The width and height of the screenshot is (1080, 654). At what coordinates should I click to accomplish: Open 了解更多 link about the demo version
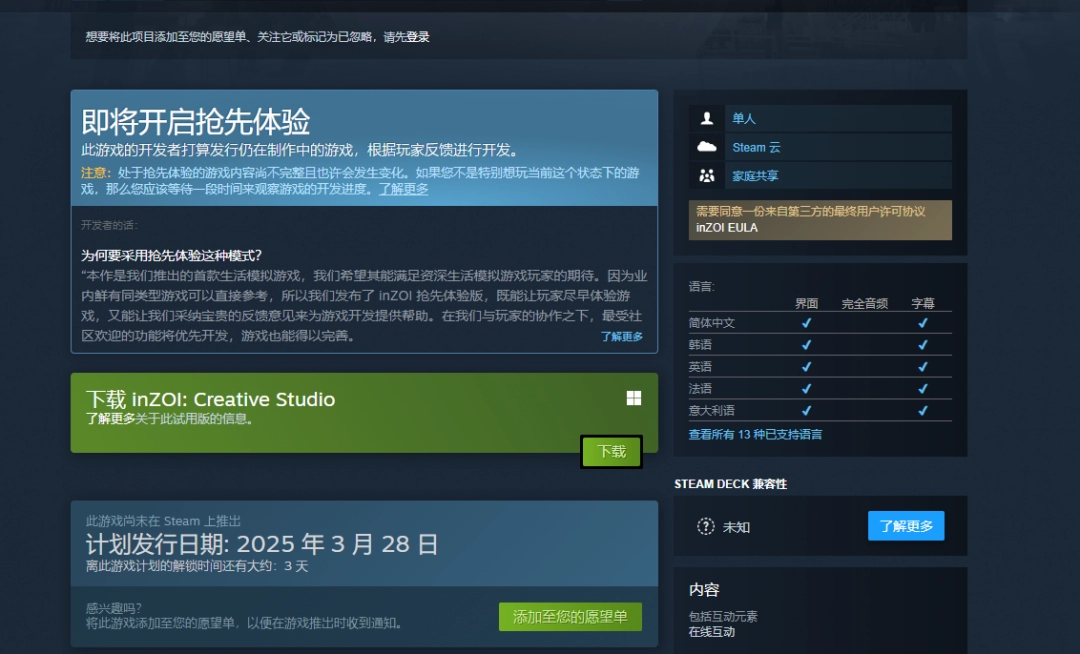pos(110,419)
